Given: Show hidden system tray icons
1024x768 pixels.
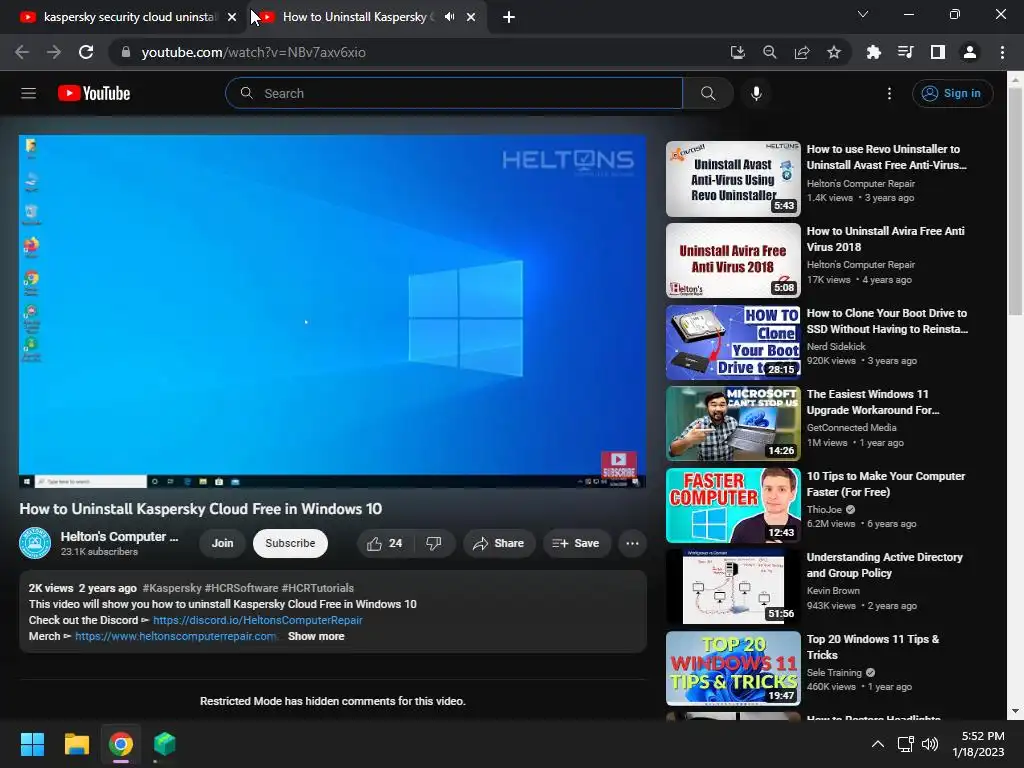Looking at the screenshot, I should tap(878, 744).
